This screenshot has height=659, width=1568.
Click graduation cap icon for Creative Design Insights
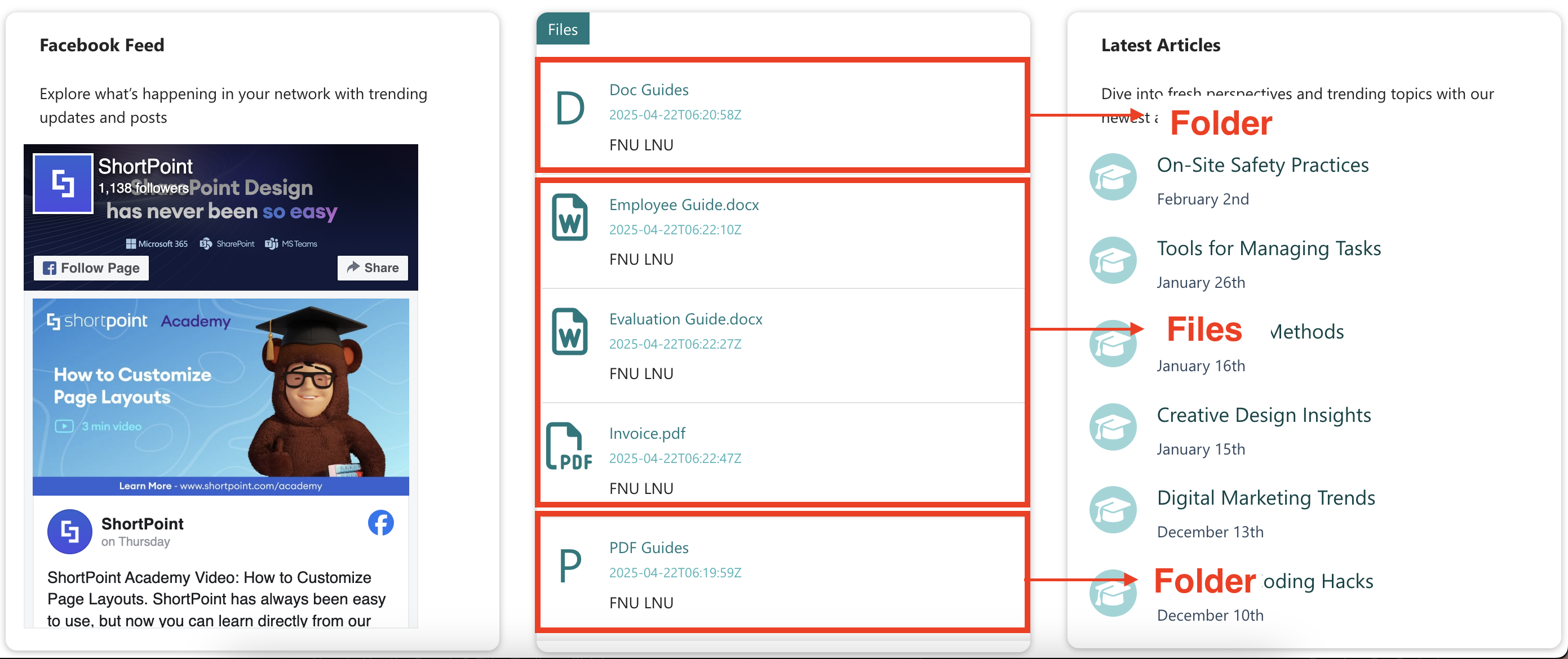tap(1113, 427)
